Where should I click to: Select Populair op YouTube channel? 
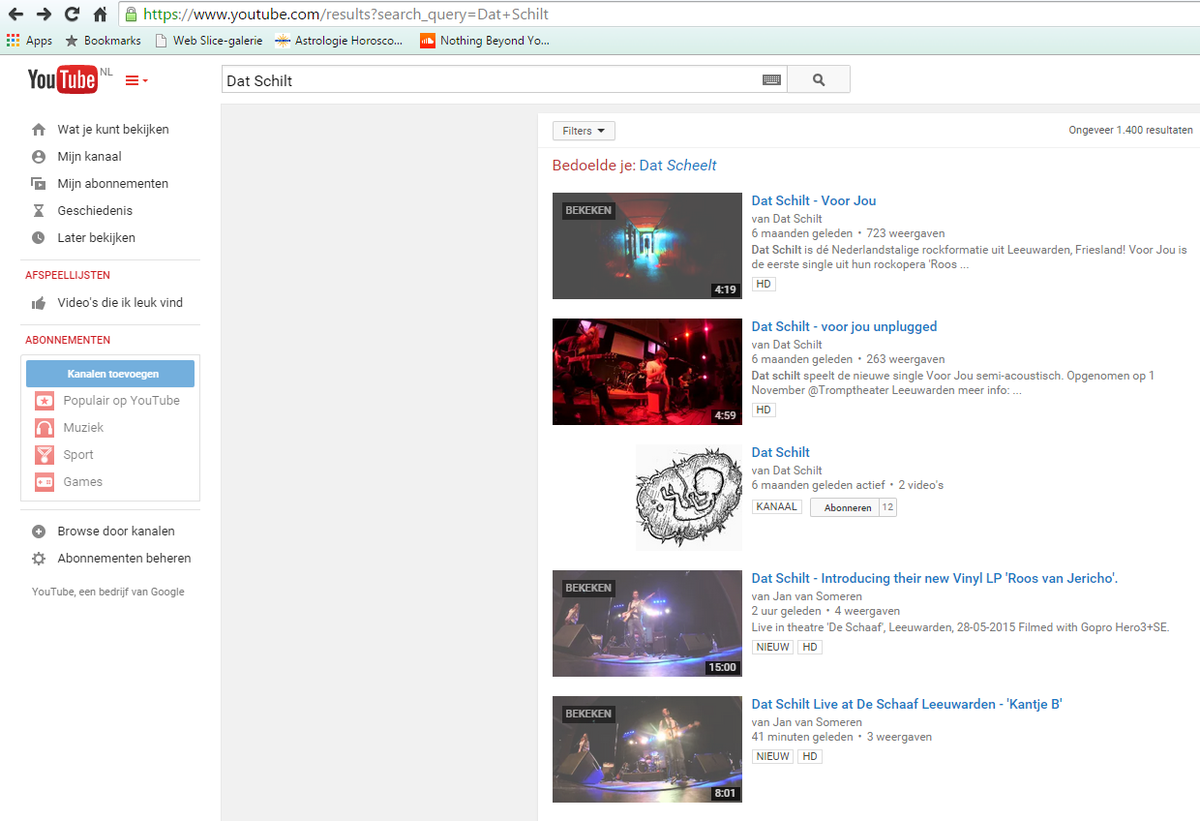pos(121,401)
